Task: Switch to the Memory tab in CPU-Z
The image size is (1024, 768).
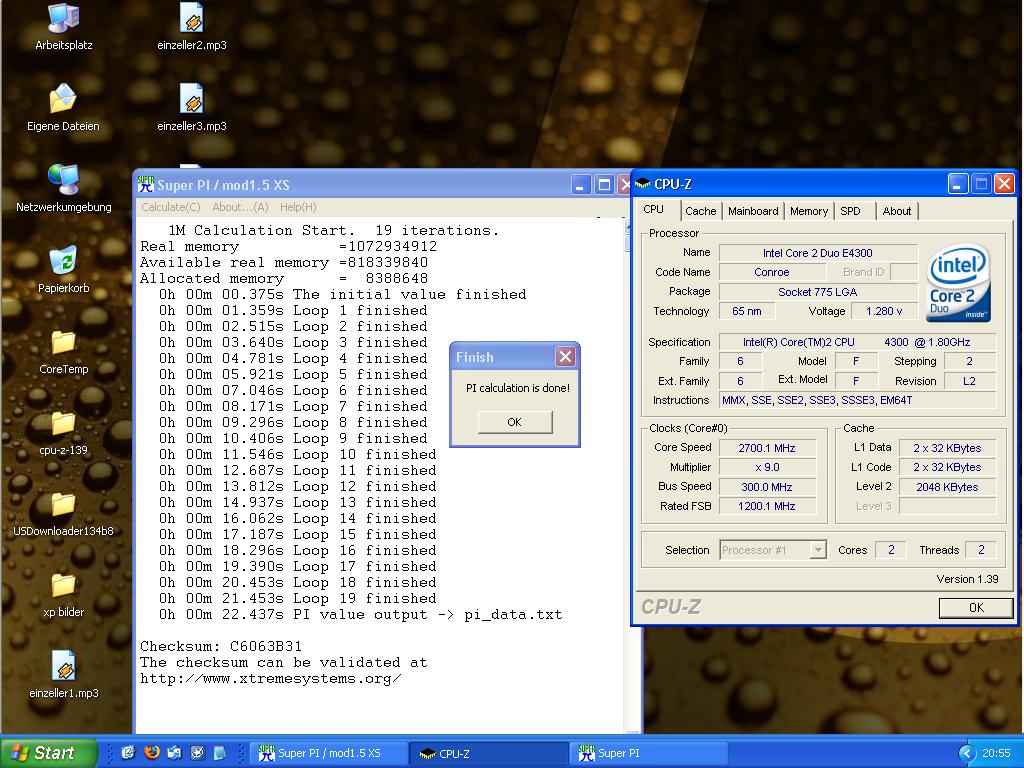Action: (x=808, y=211)
